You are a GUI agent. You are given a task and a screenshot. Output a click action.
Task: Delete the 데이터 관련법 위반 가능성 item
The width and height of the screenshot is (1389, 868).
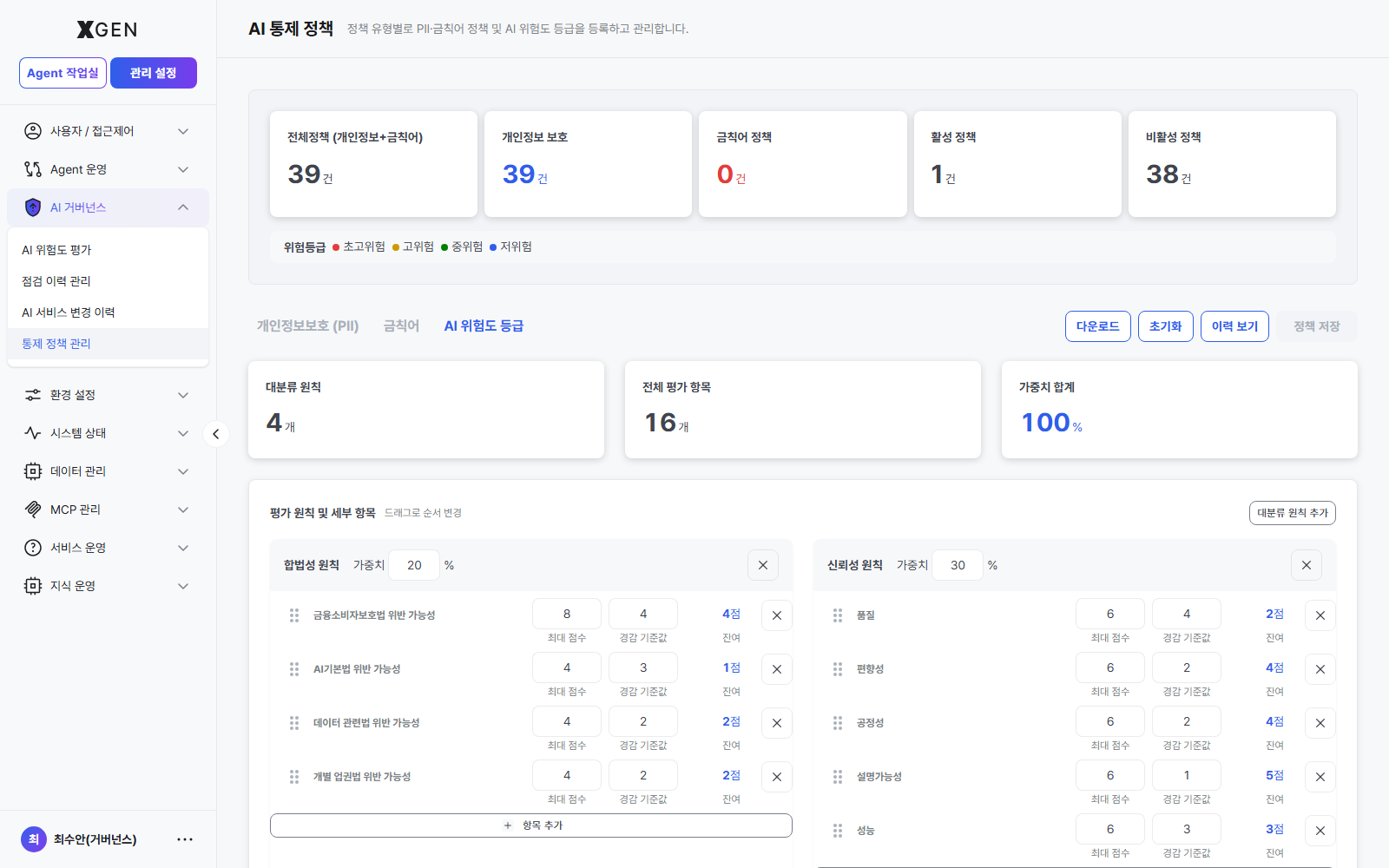[777, 723]
